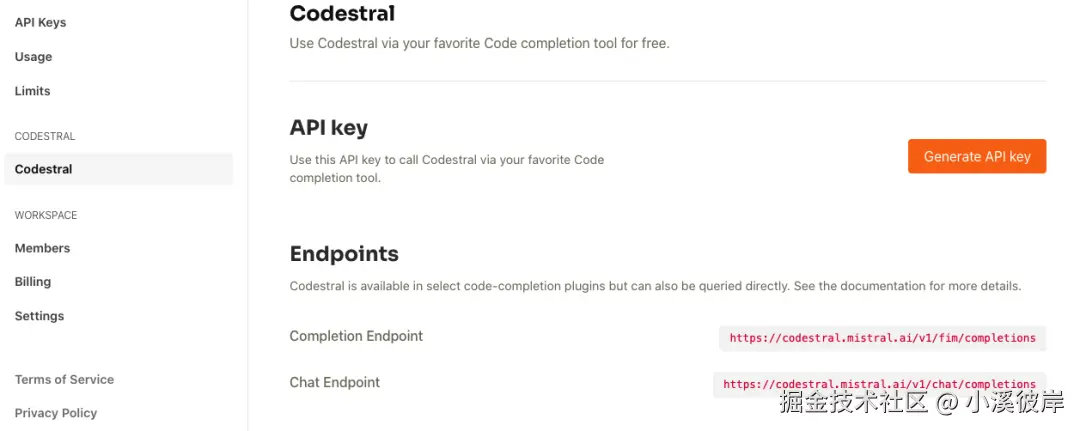Click the Completion Endpoint label

[356, 336]
